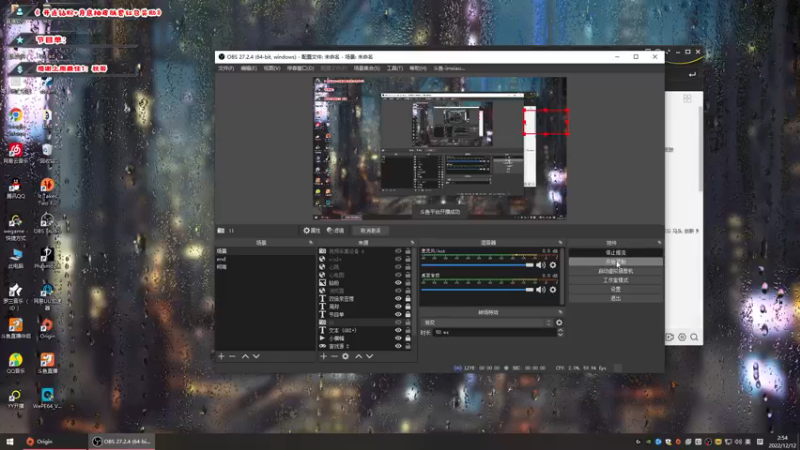Open the 编辑(E) menu
Screen dimensions: 800x450
[x=248, y=68]
